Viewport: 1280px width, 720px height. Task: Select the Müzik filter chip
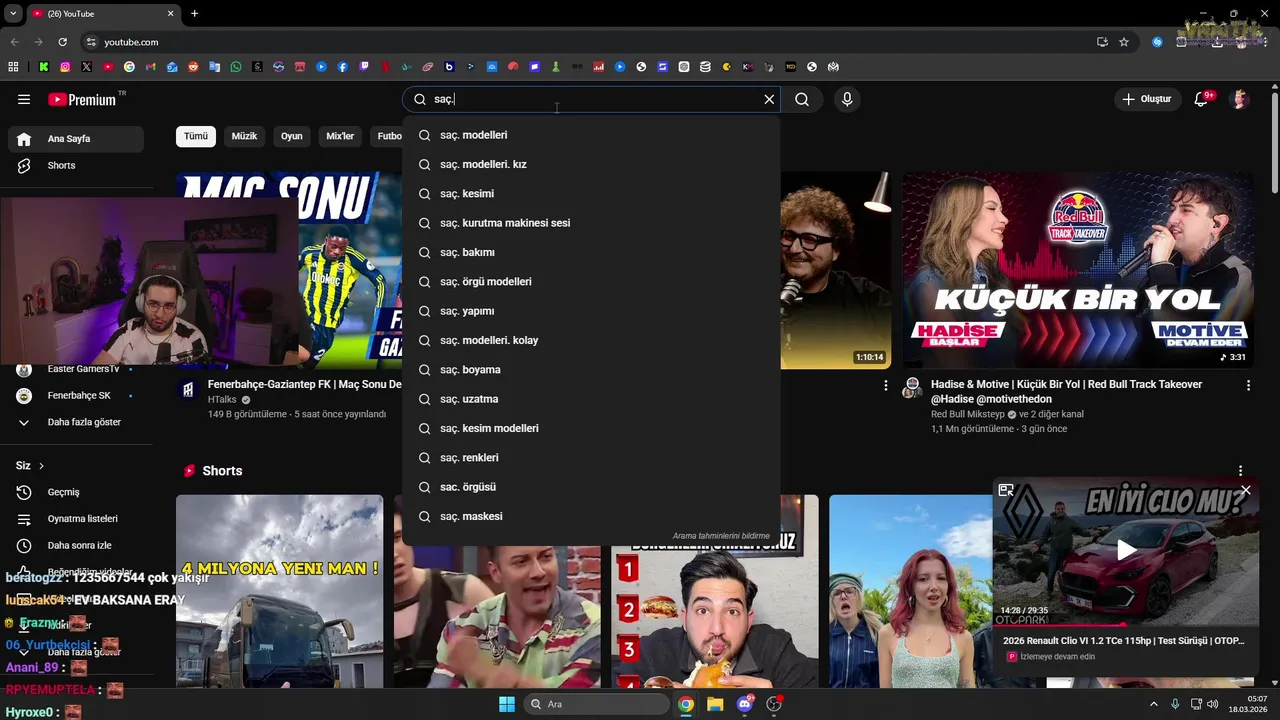click(244, 136)
